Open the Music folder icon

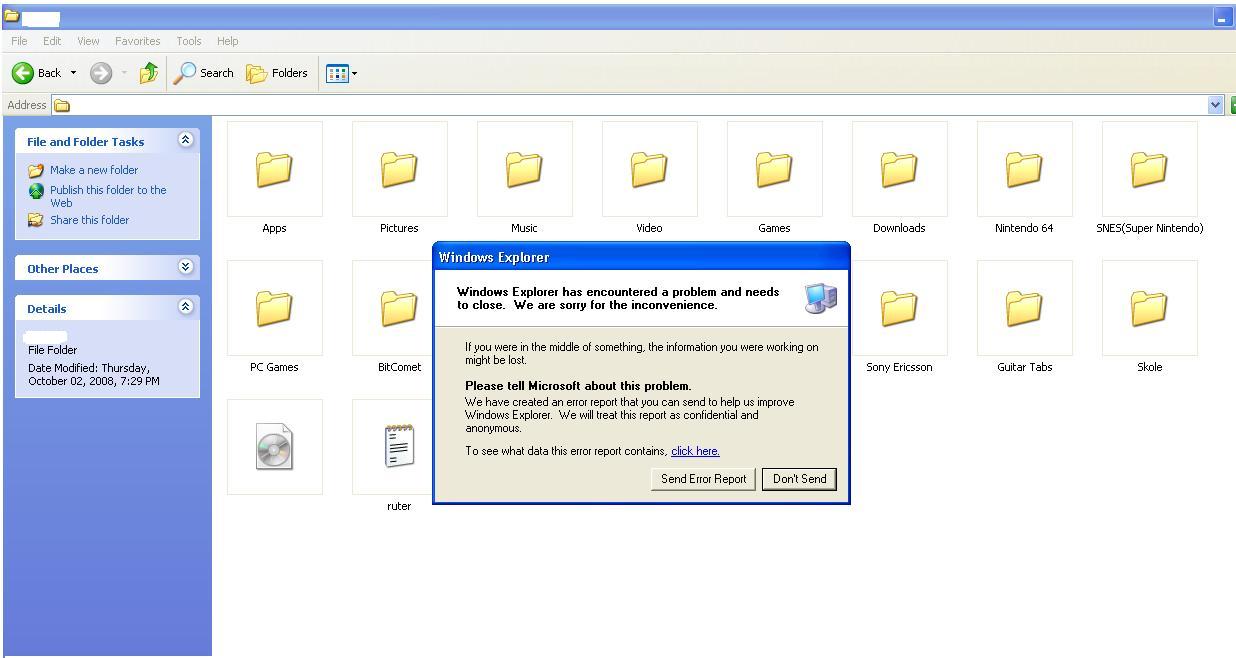(525, 169)
